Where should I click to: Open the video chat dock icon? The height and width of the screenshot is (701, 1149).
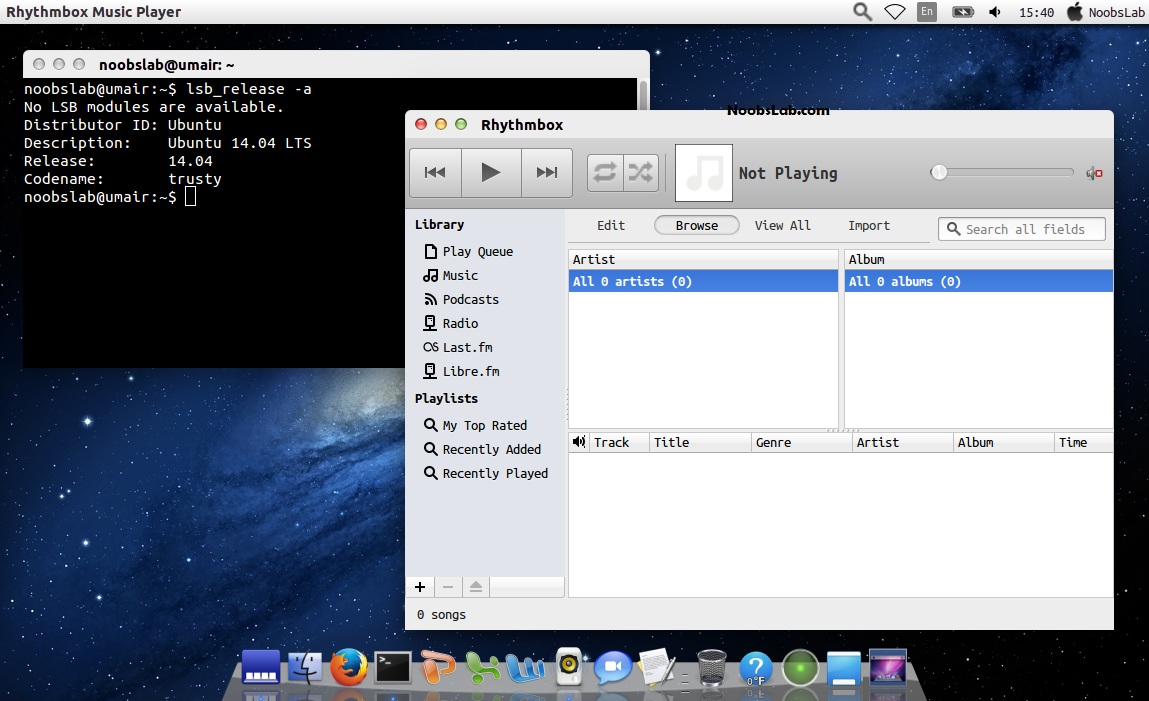tap(613, 667)
